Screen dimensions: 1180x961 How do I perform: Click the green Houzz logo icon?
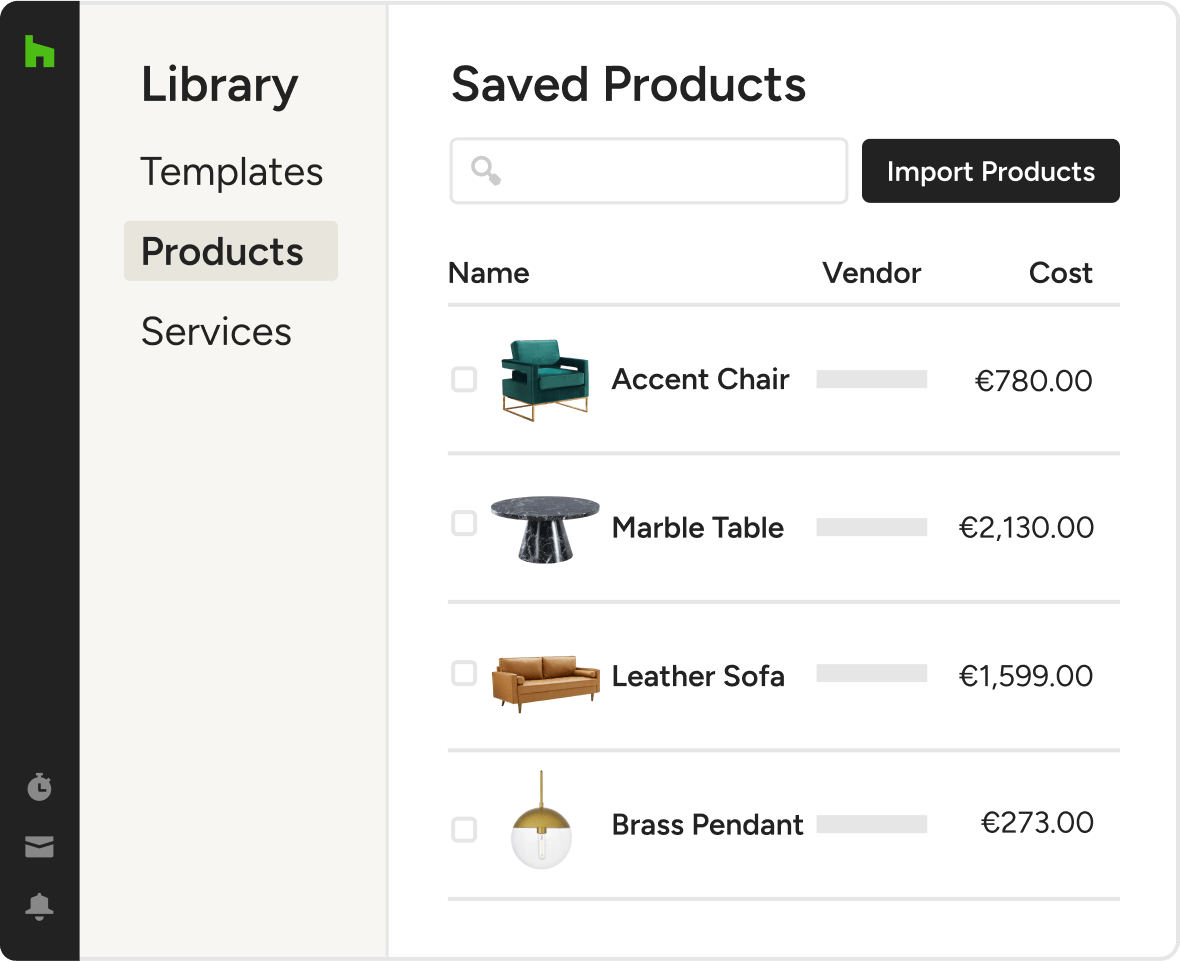39,50
